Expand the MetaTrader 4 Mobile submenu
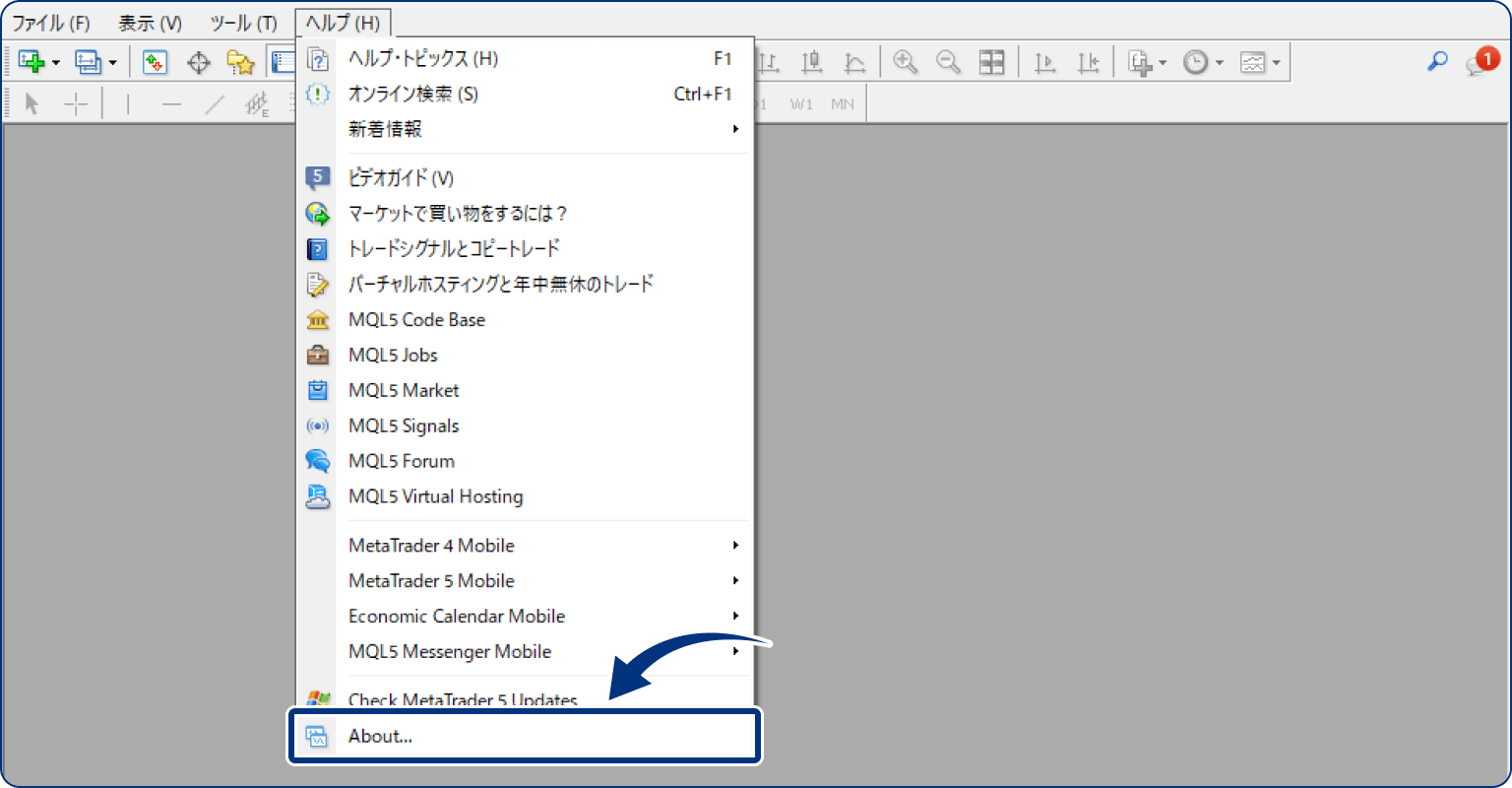The width and height of the screenshot is (1512, 788). 525,546
